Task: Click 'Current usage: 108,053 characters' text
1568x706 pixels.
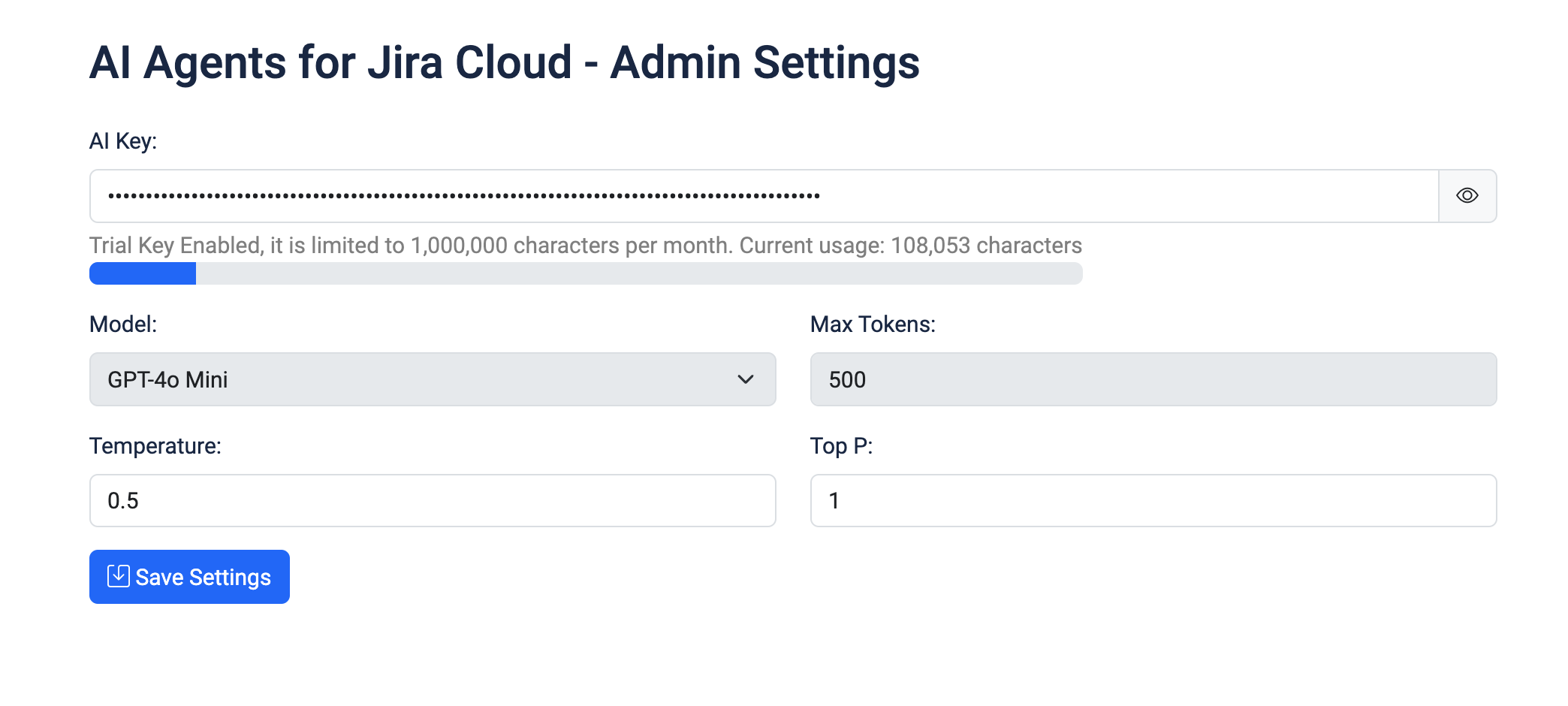Action: [x=910, y=246]
